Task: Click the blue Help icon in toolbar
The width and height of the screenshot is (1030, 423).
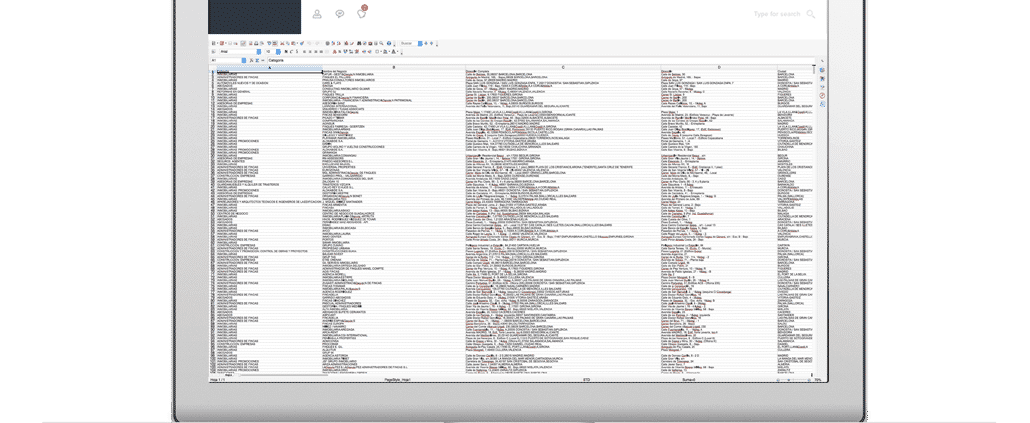Action: coord(389,43)
